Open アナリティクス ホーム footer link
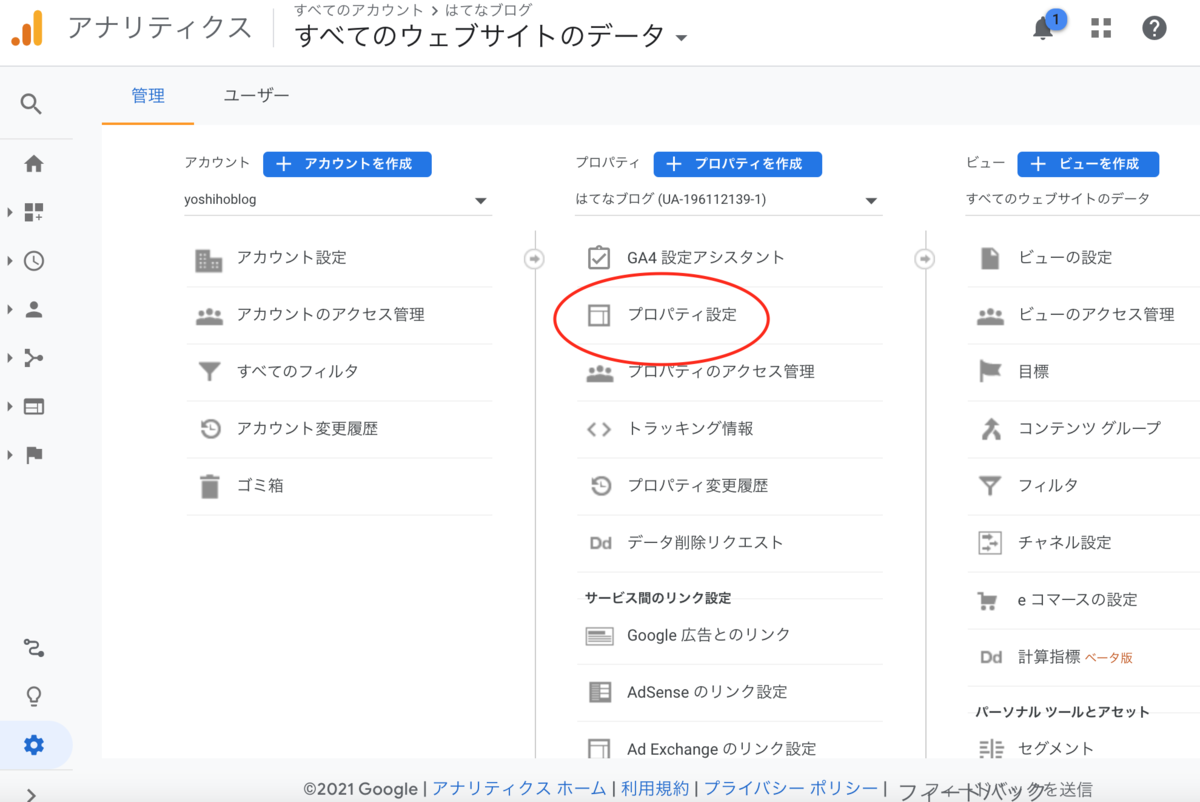1200x802 pixels. 519,789
